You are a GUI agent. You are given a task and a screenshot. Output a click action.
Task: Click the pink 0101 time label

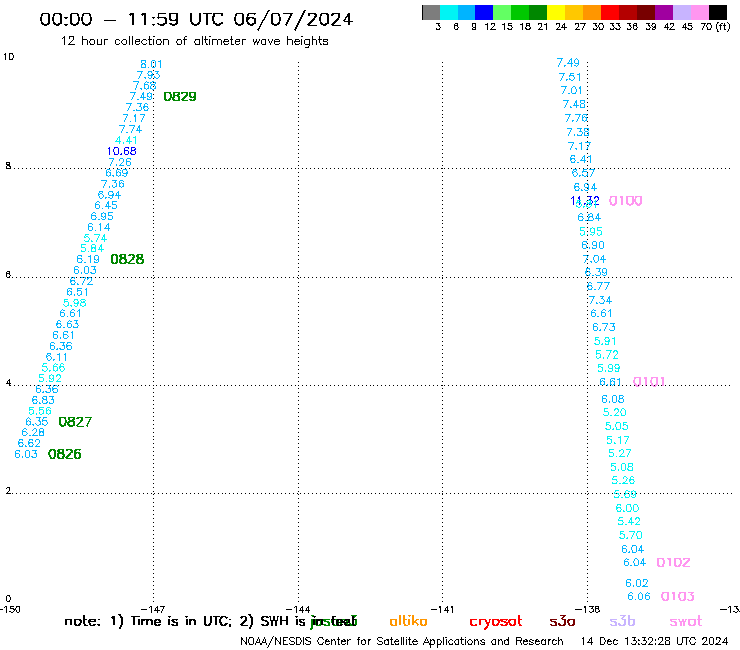tap(649, 381)
